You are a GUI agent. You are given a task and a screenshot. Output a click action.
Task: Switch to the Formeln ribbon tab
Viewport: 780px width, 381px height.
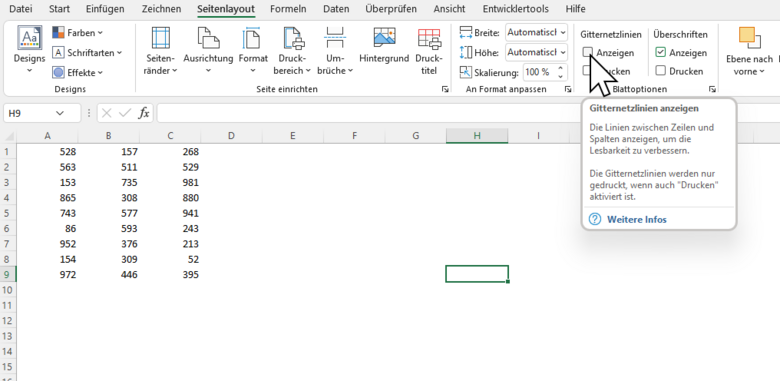click(x=288, y=9)
